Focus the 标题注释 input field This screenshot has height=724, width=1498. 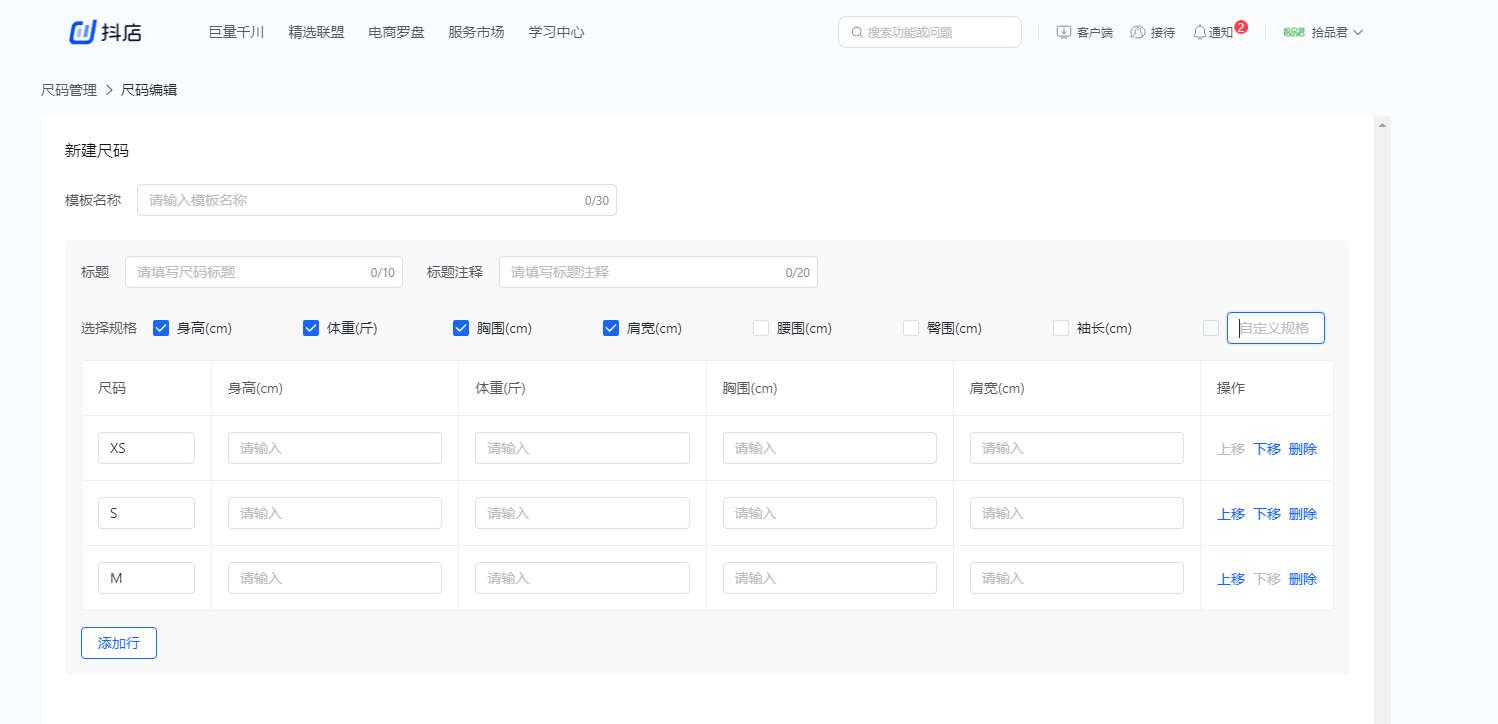pos(658,272)
